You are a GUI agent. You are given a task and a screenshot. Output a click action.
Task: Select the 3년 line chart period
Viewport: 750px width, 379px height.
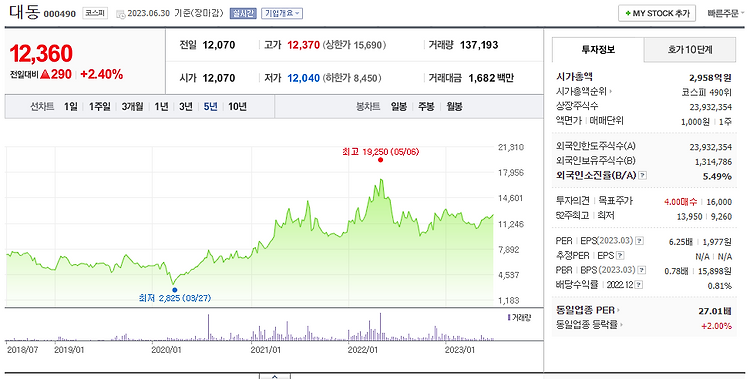[186, 107]
